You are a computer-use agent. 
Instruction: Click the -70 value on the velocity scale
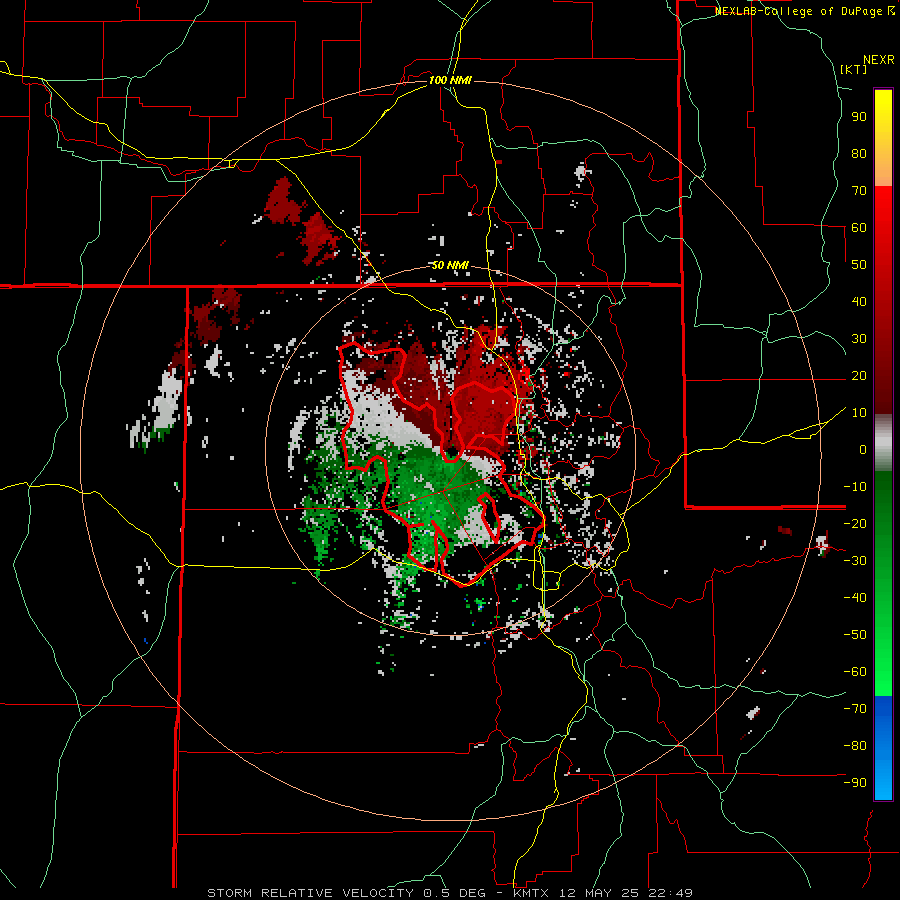point(855,709)
